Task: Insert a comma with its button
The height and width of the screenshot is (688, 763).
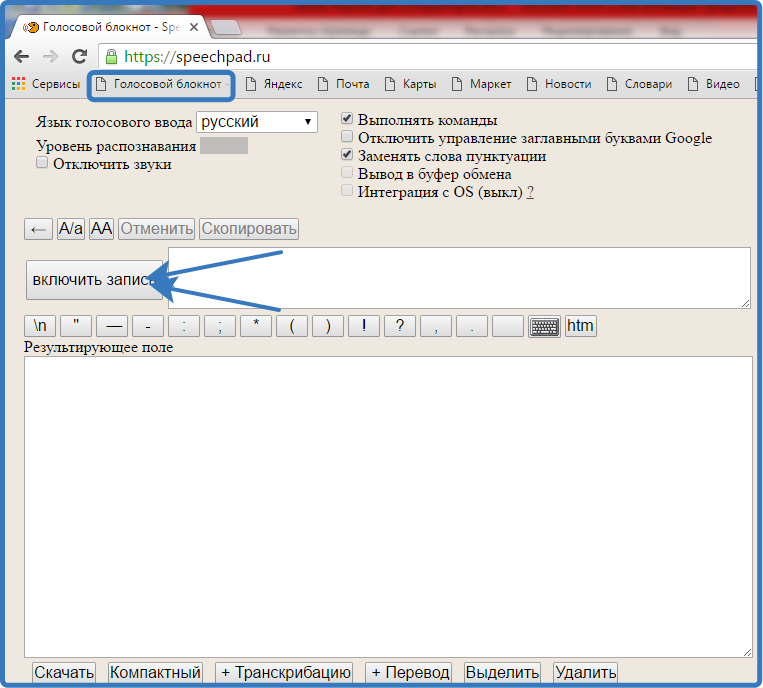Action: click(x=436, y=326)
